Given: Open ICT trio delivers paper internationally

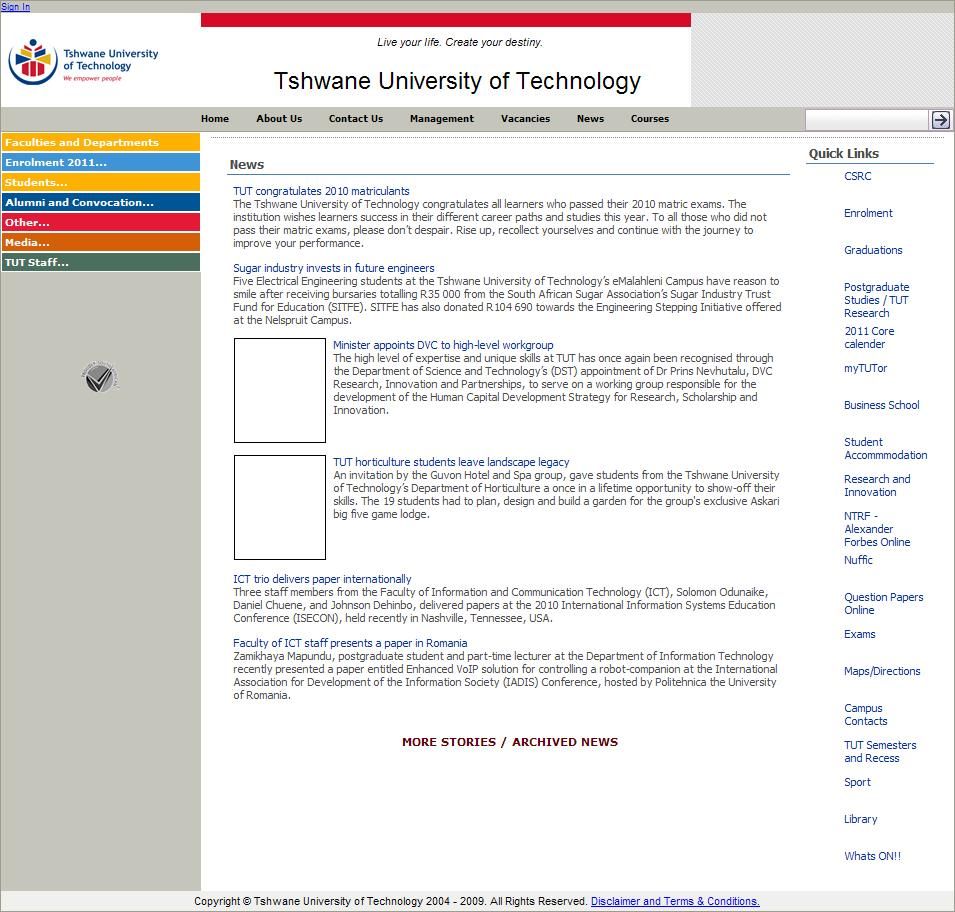Looking at the screenshot, I should 322,579.
